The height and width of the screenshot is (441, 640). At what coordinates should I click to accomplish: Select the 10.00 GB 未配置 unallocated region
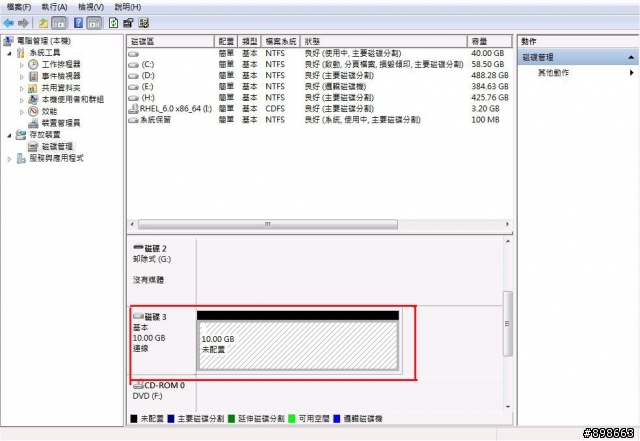pyautogui.click(x=298, y=345)
